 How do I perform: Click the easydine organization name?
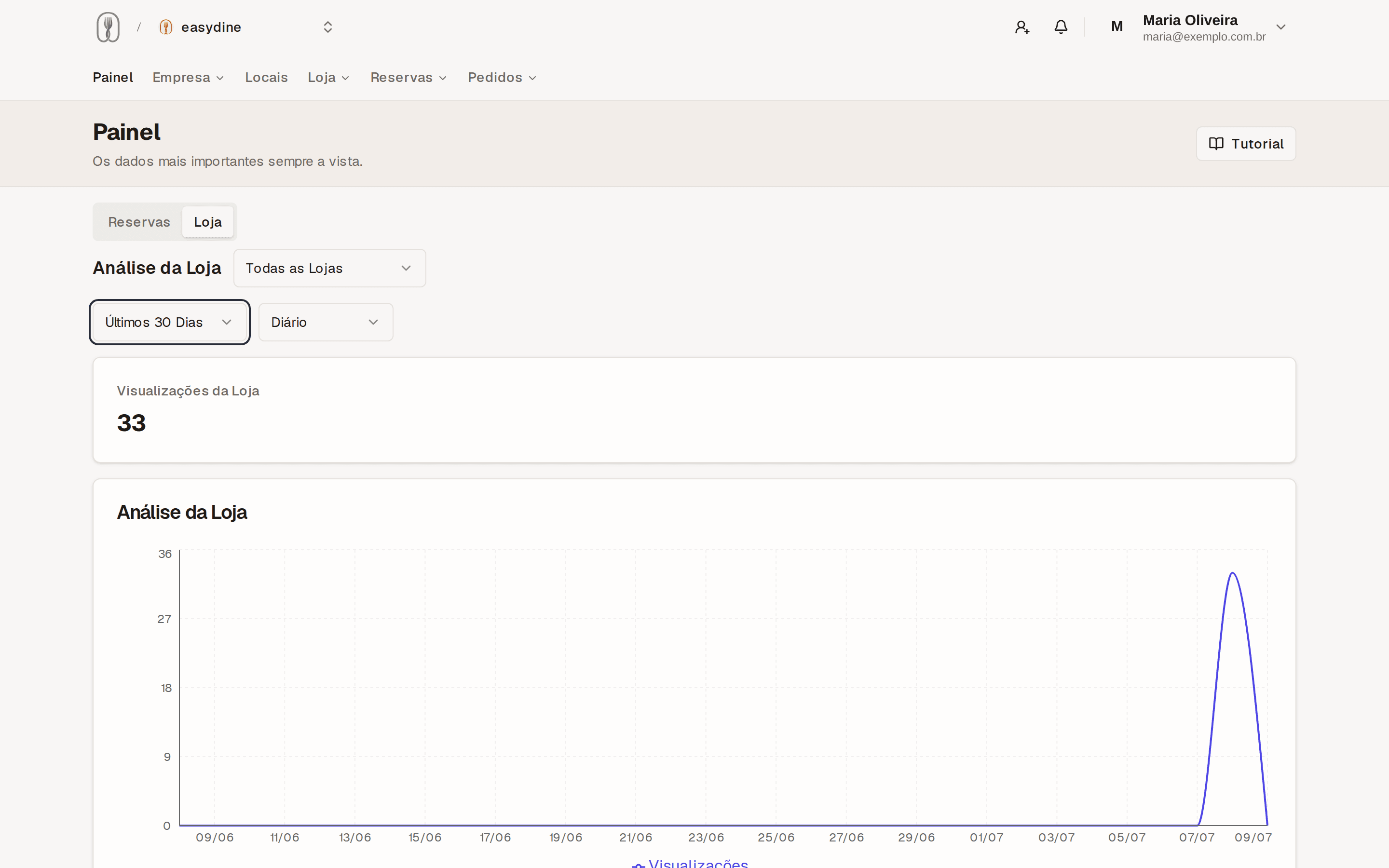coord(211,27)
